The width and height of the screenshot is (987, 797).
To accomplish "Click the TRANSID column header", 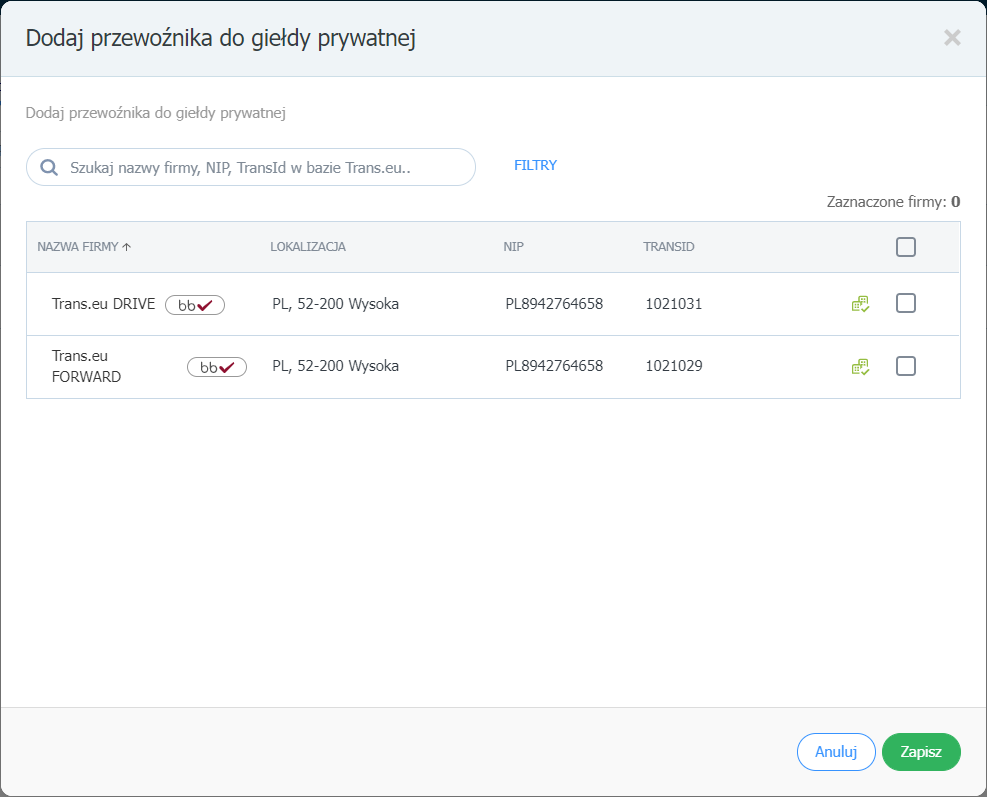I will [x=668, y=247].
